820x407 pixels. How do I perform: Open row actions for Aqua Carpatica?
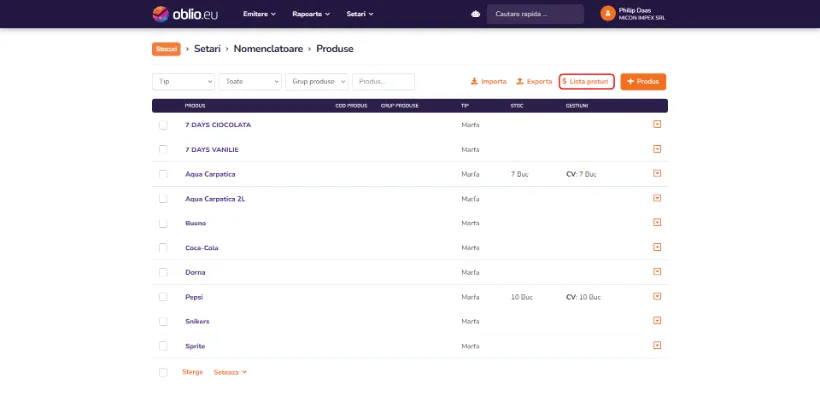(x=657, y=174)
